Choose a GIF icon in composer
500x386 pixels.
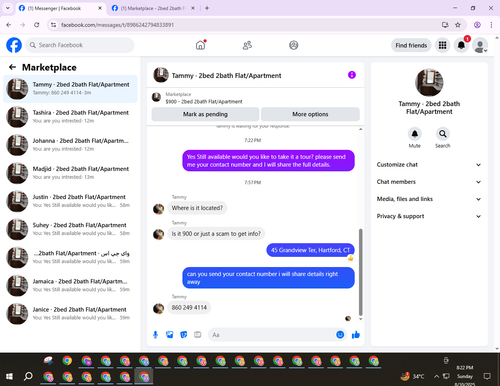[198, 335]
